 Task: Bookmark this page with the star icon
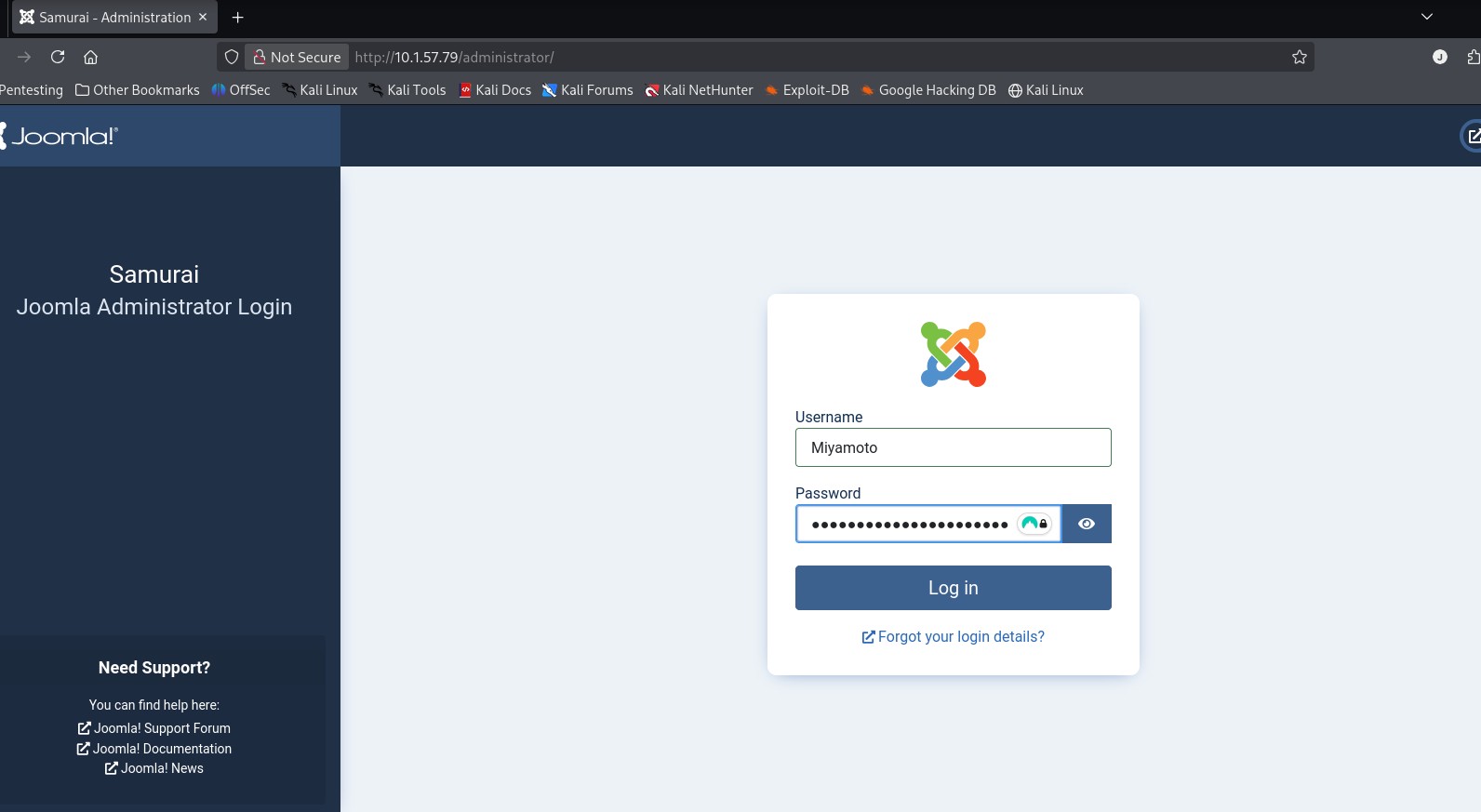(1299, 57)
